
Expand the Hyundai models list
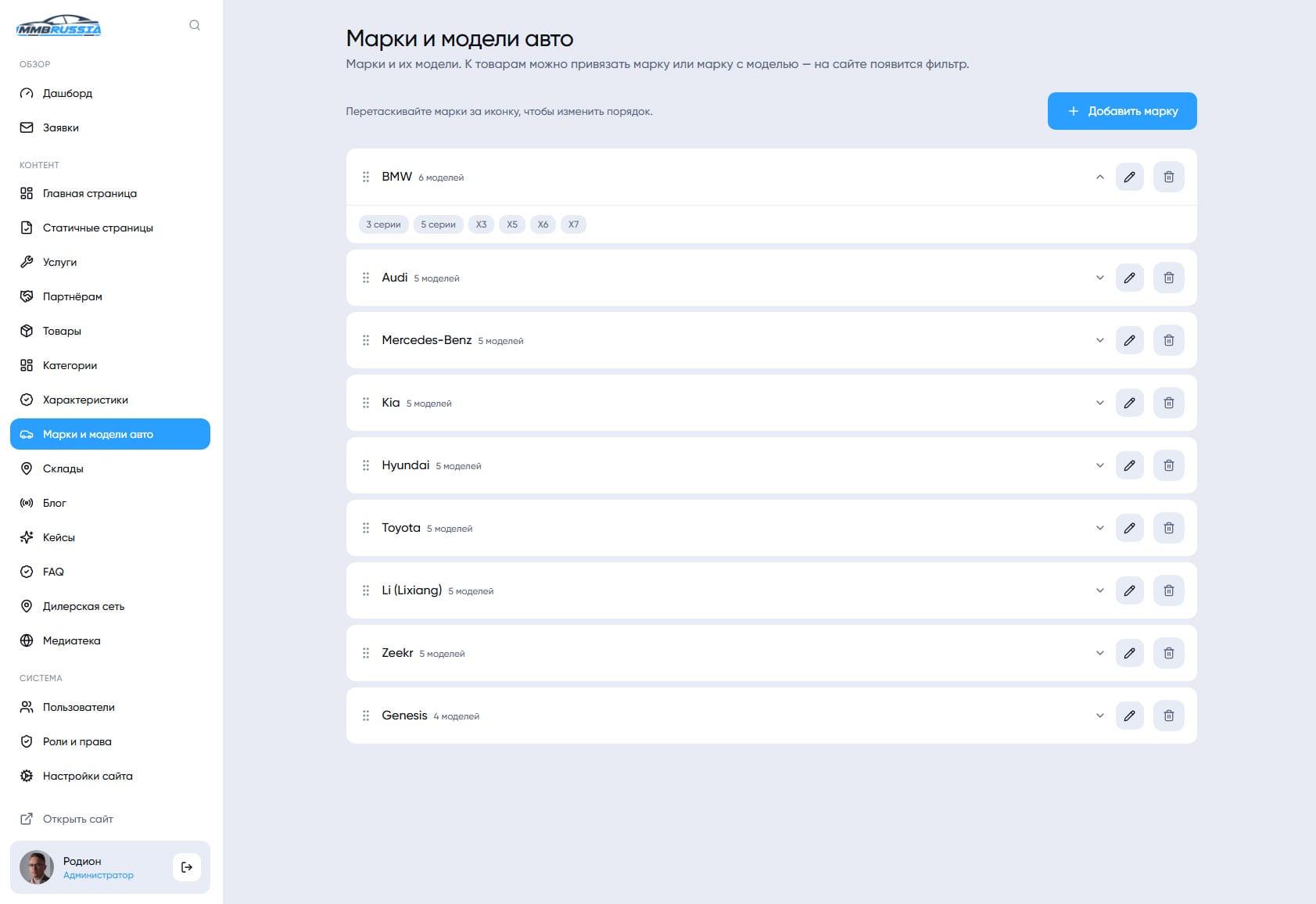(x=1100, y=465)
